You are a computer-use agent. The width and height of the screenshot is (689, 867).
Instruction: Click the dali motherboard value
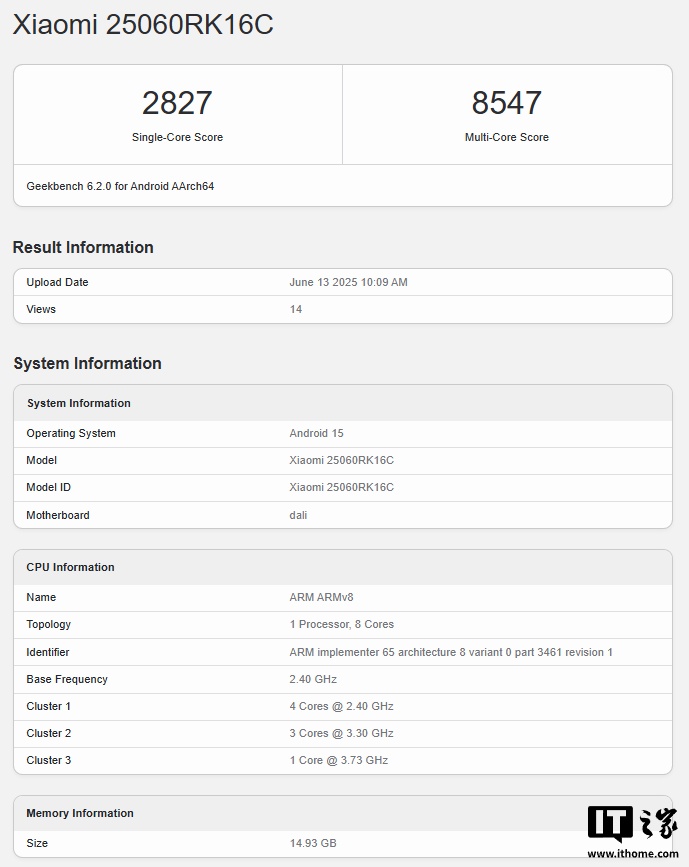(298, 515)
